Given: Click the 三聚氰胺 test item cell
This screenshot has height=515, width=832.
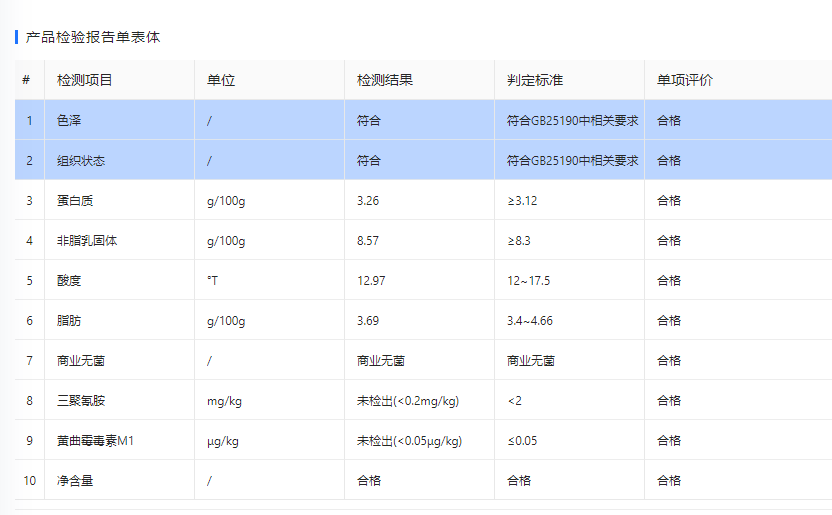Looking at the screenshot, I should [x=81, y=400].
